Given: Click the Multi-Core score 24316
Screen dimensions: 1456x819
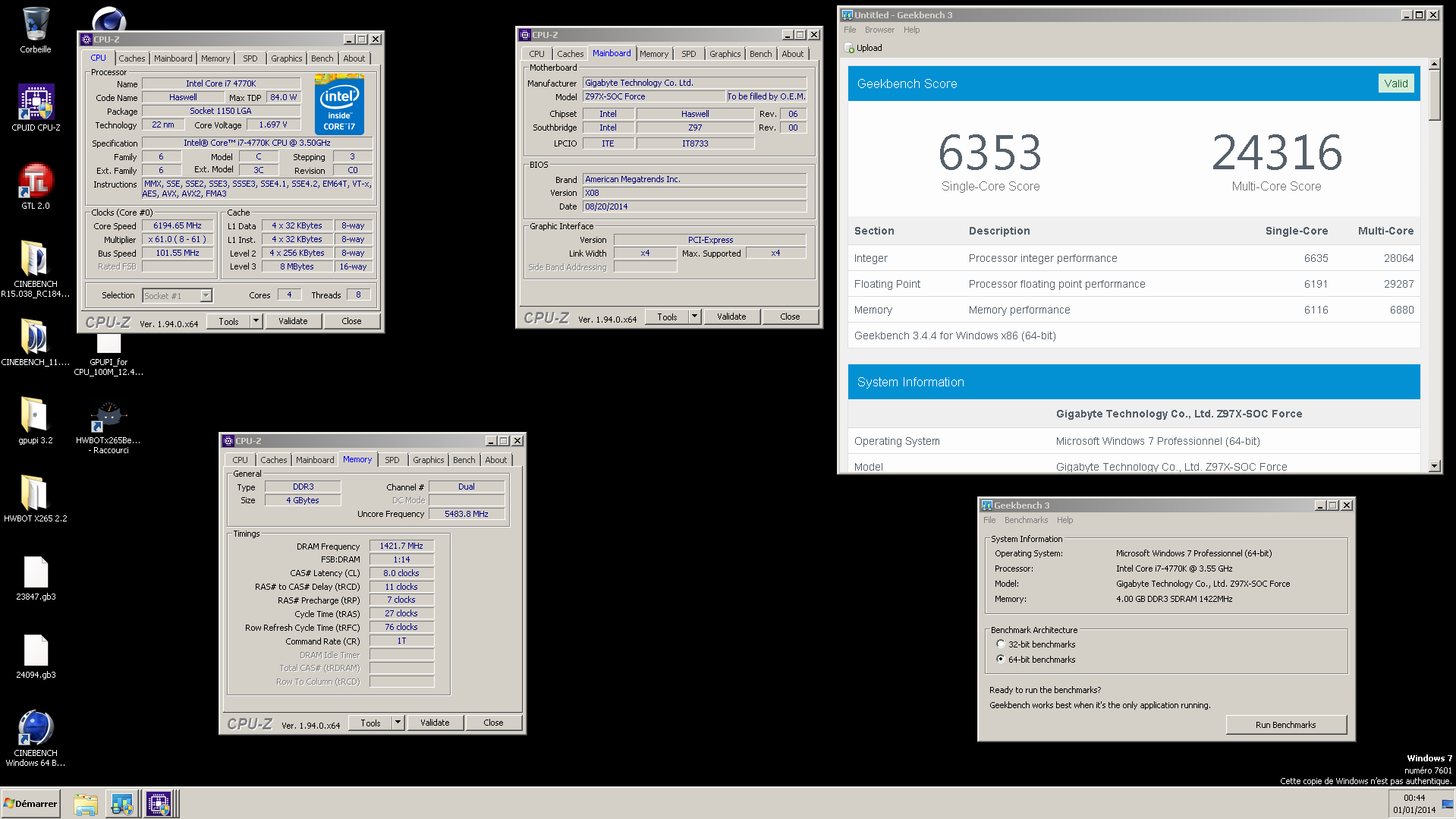Looking at the screenshot, I should click(1276, 153).
